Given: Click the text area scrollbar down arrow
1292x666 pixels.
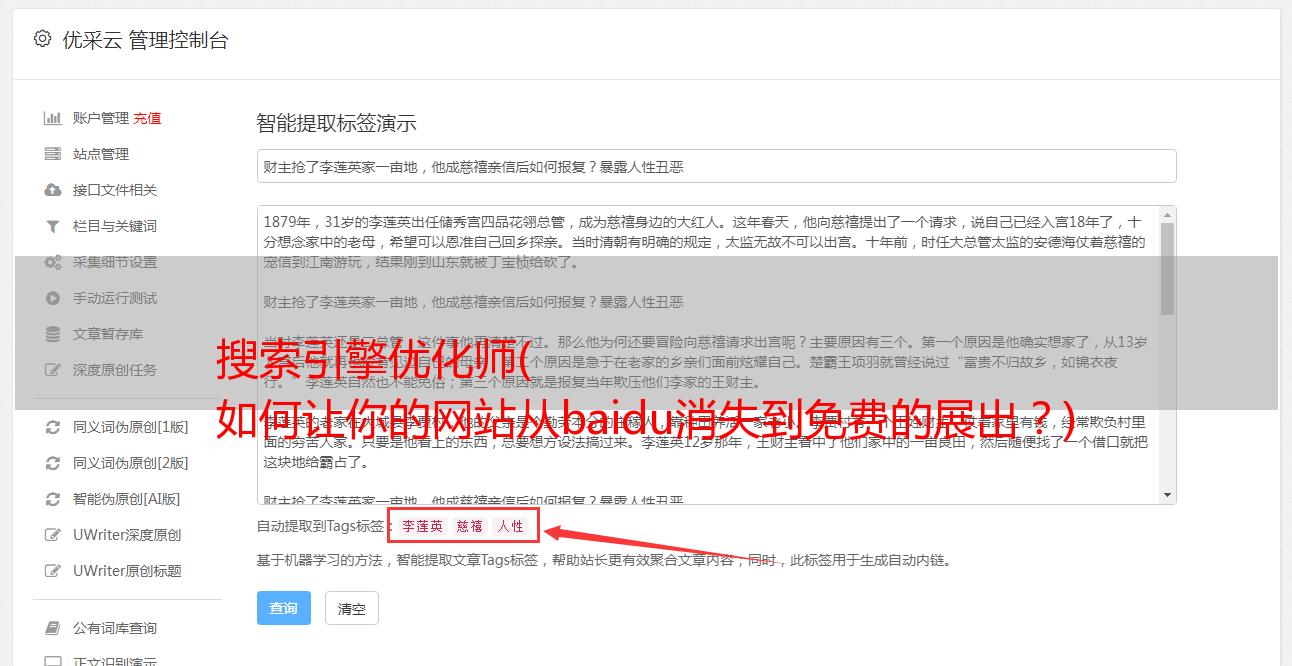Looking at the screenshot, I should 1168,495.
